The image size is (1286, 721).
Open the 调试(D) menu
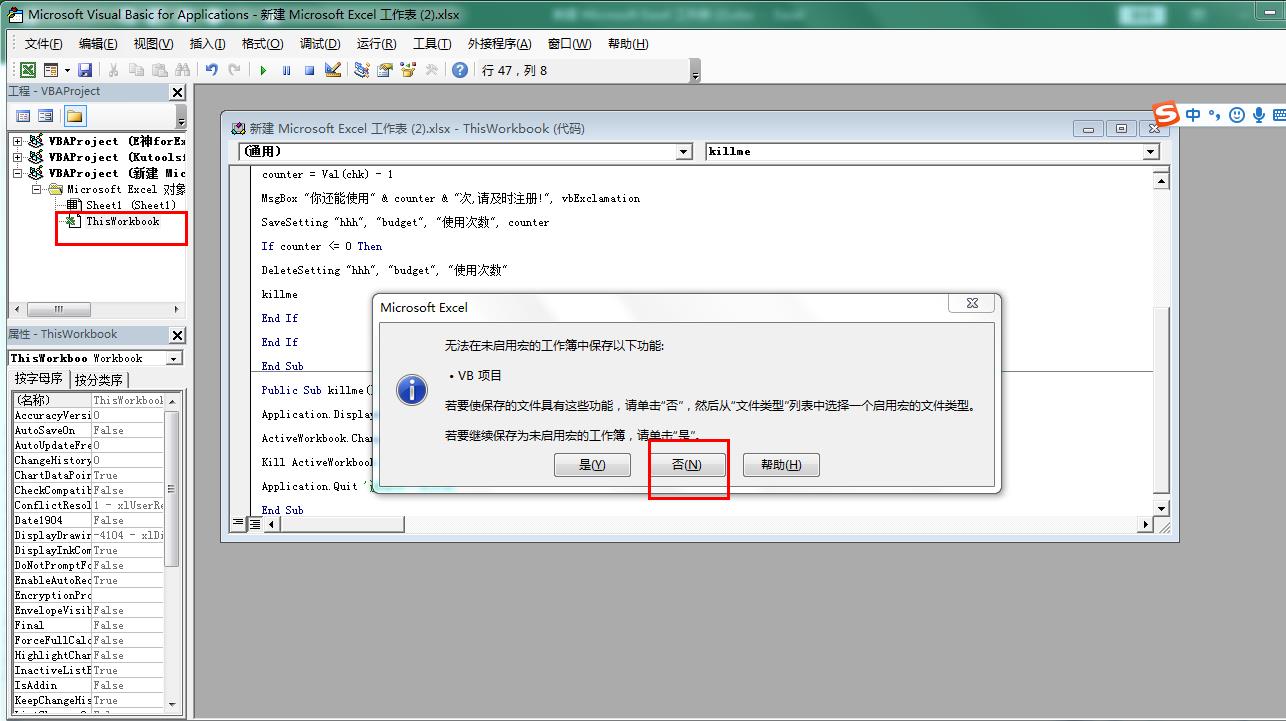(x=320, y=44)
